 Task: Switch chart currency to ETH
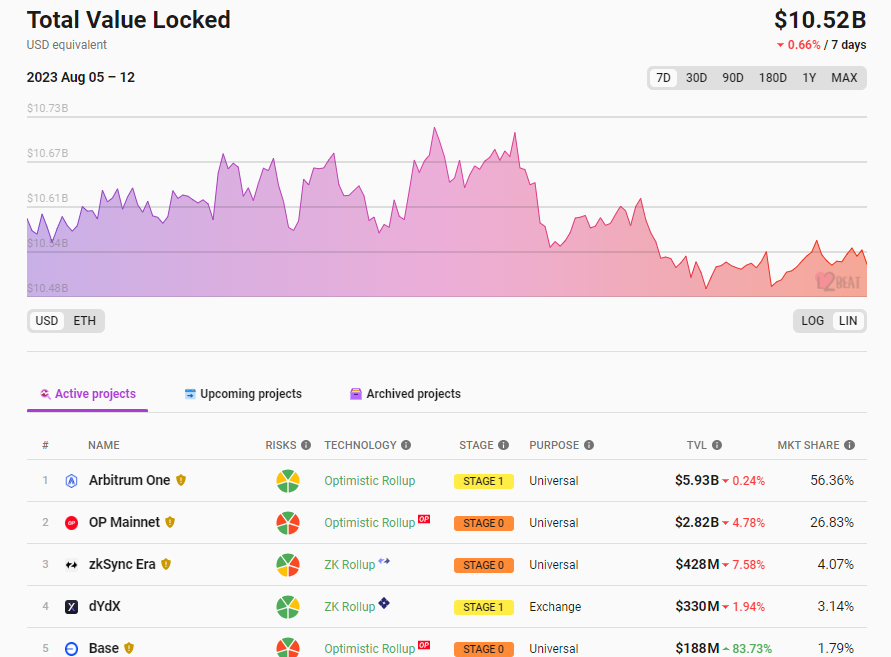click(x=85, y=321)
